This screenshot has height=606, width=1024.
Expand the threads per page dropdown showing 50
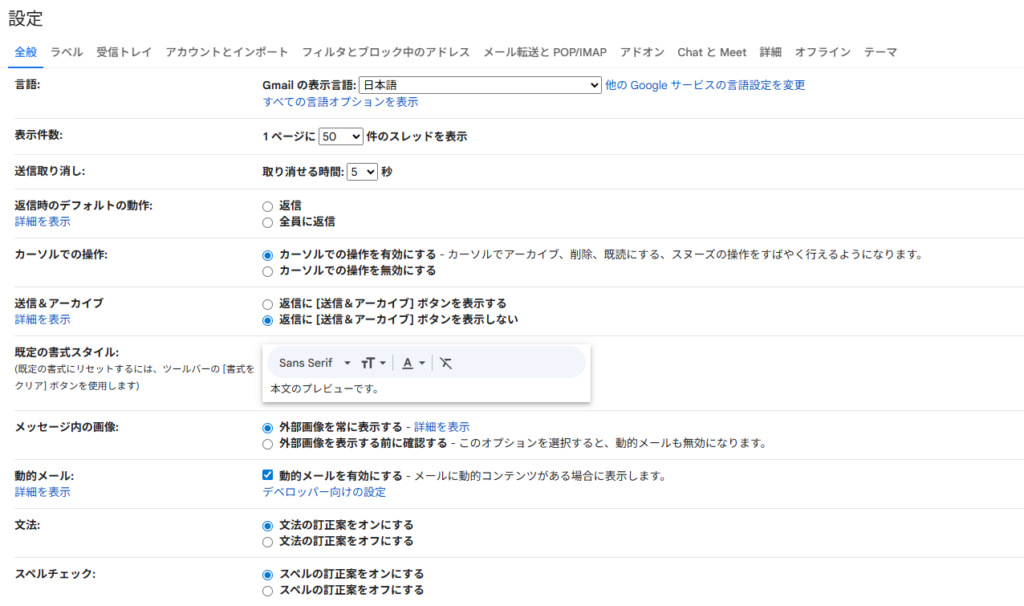341,137
